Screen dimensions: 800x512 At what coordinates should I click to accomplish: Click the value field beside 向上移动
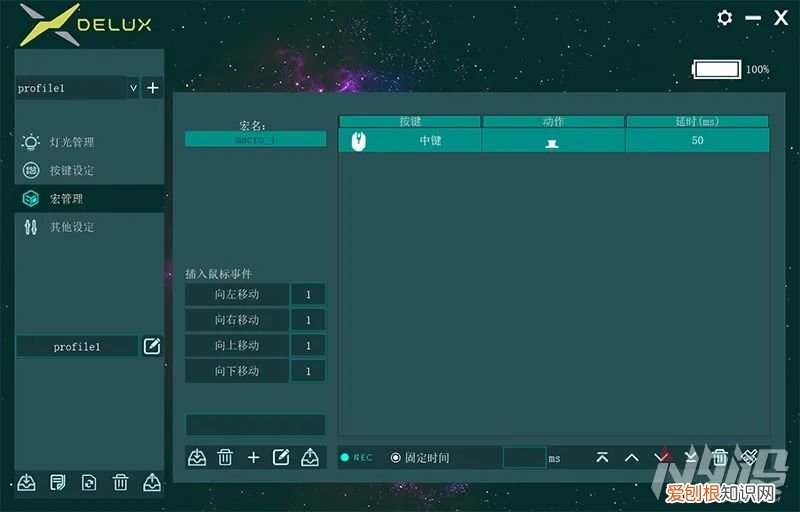[x=308, y=345]
